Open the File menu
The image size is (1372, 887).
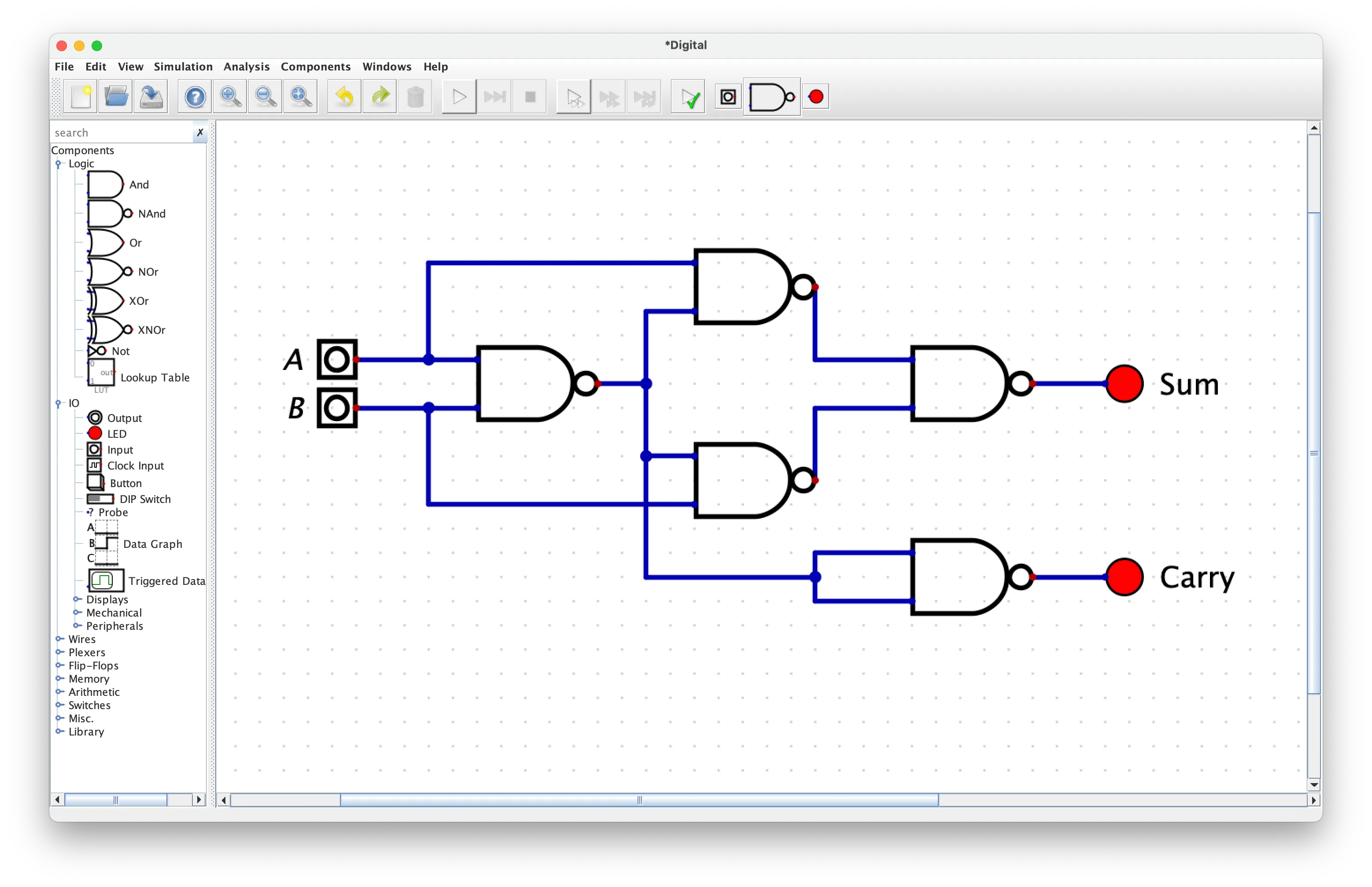(64, 67)
